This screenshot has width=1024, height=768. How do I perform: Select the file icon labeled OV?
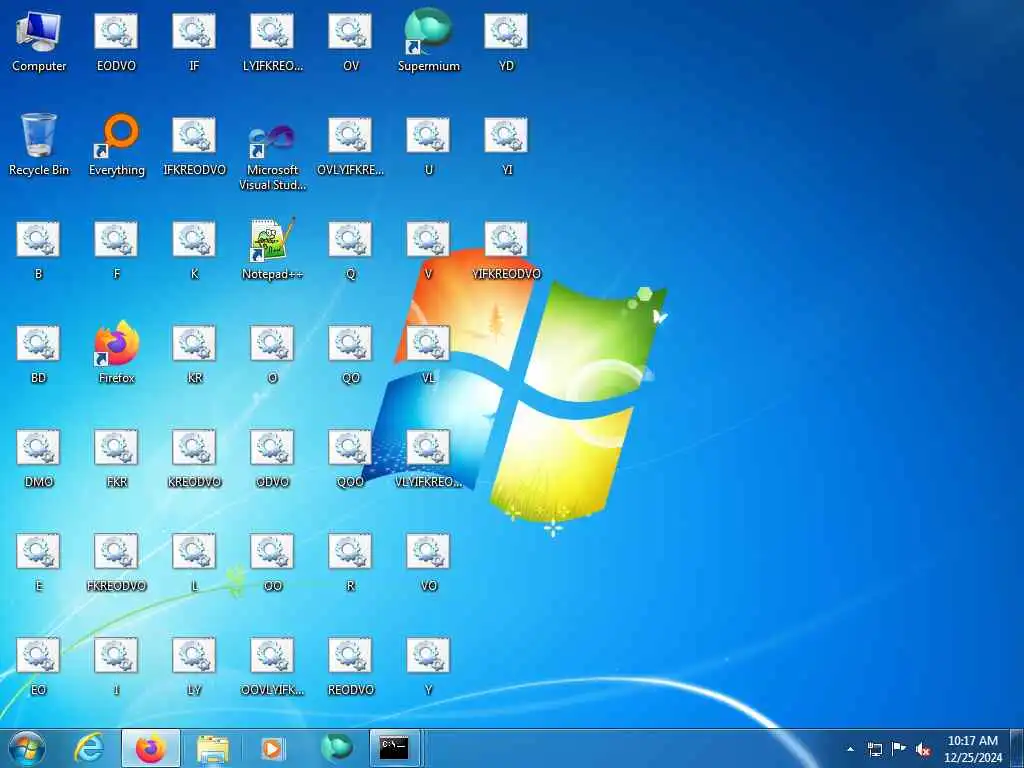click(351, 41)
